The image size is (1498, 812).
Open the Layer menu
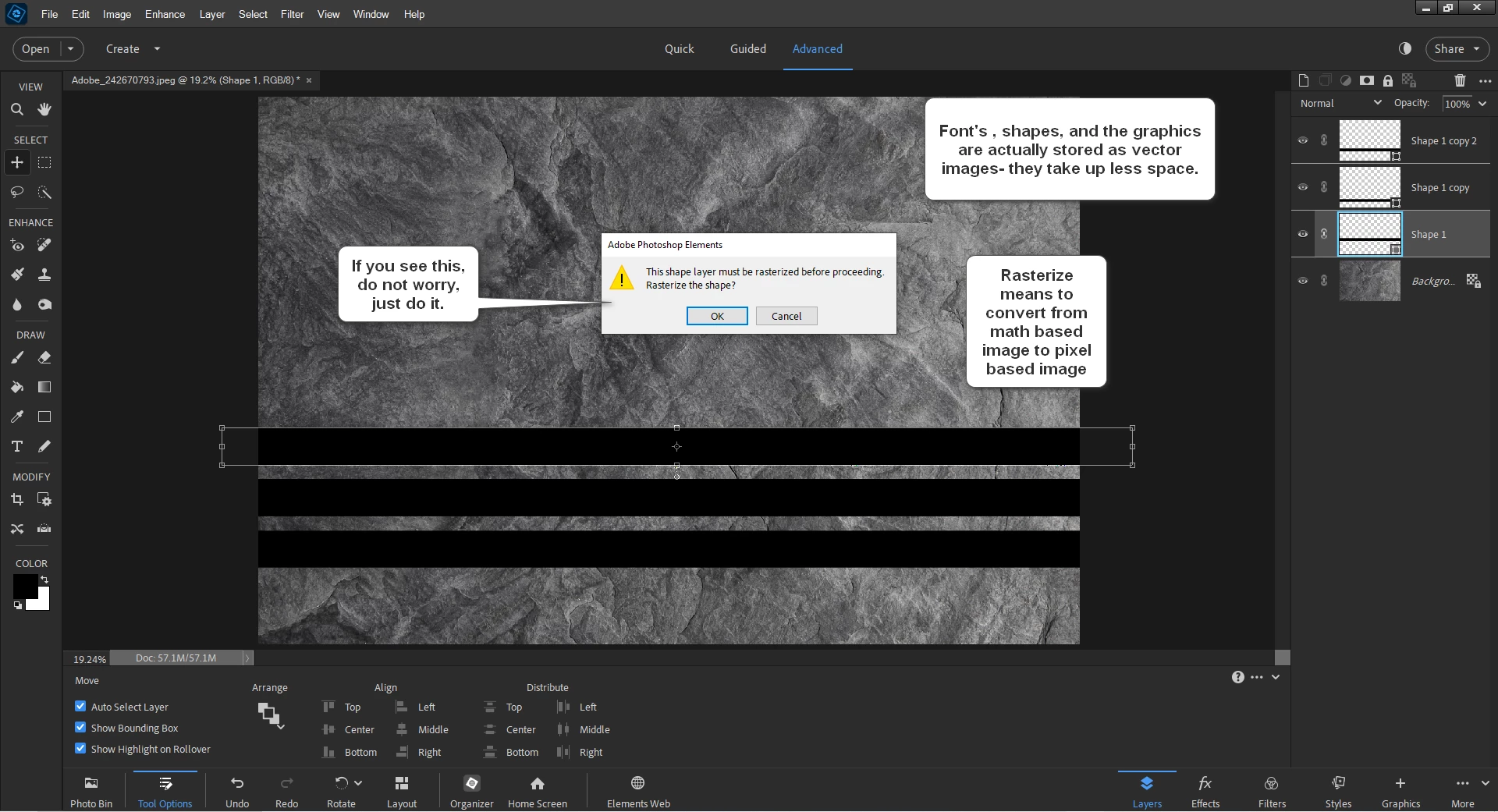212,14
